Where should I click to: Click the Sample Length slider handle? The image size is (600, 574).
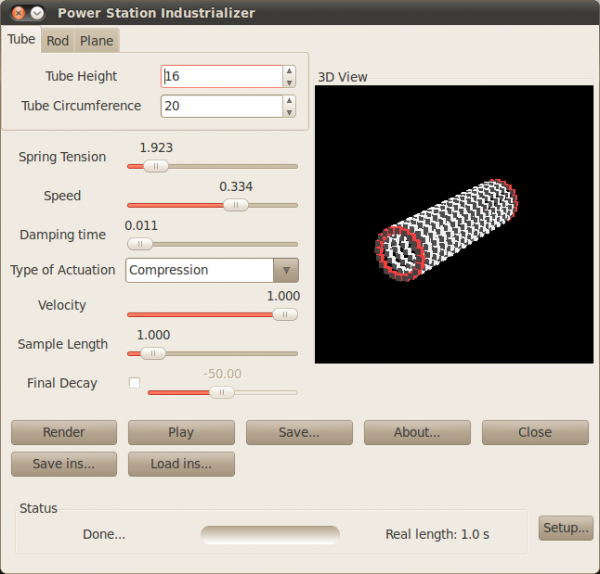coord(153,353)
